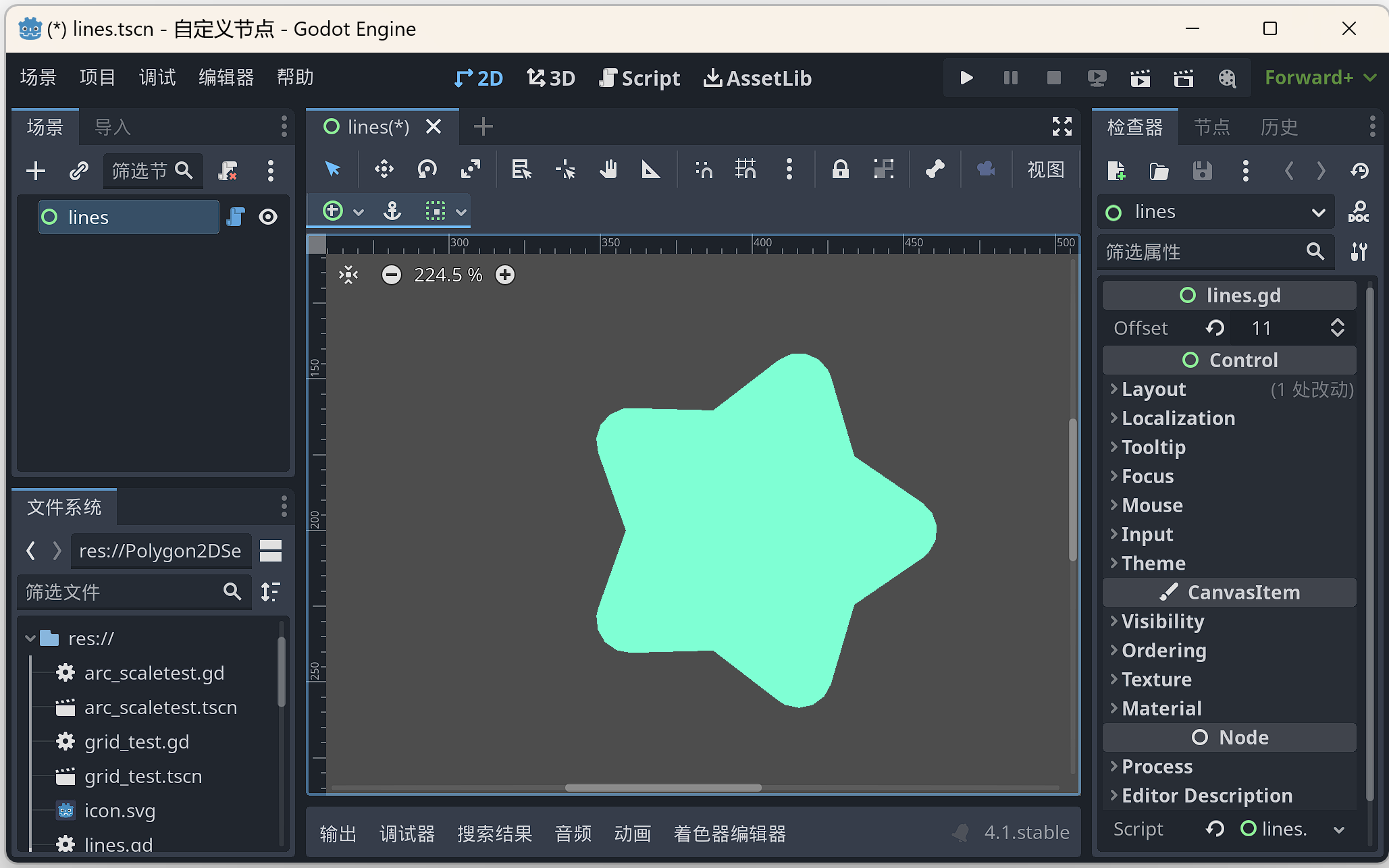The height and width of the screenshot is (868, 1389).
Task: Expand the Visibility properties section
Action: pos(1163,621)
